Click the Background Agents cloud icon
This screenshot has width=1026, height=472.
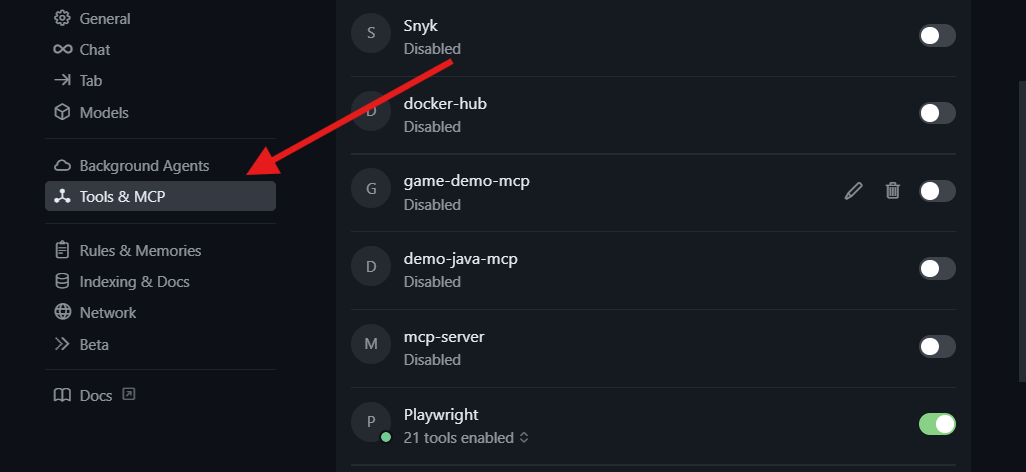pyautogui.click(x=62, y=165)
